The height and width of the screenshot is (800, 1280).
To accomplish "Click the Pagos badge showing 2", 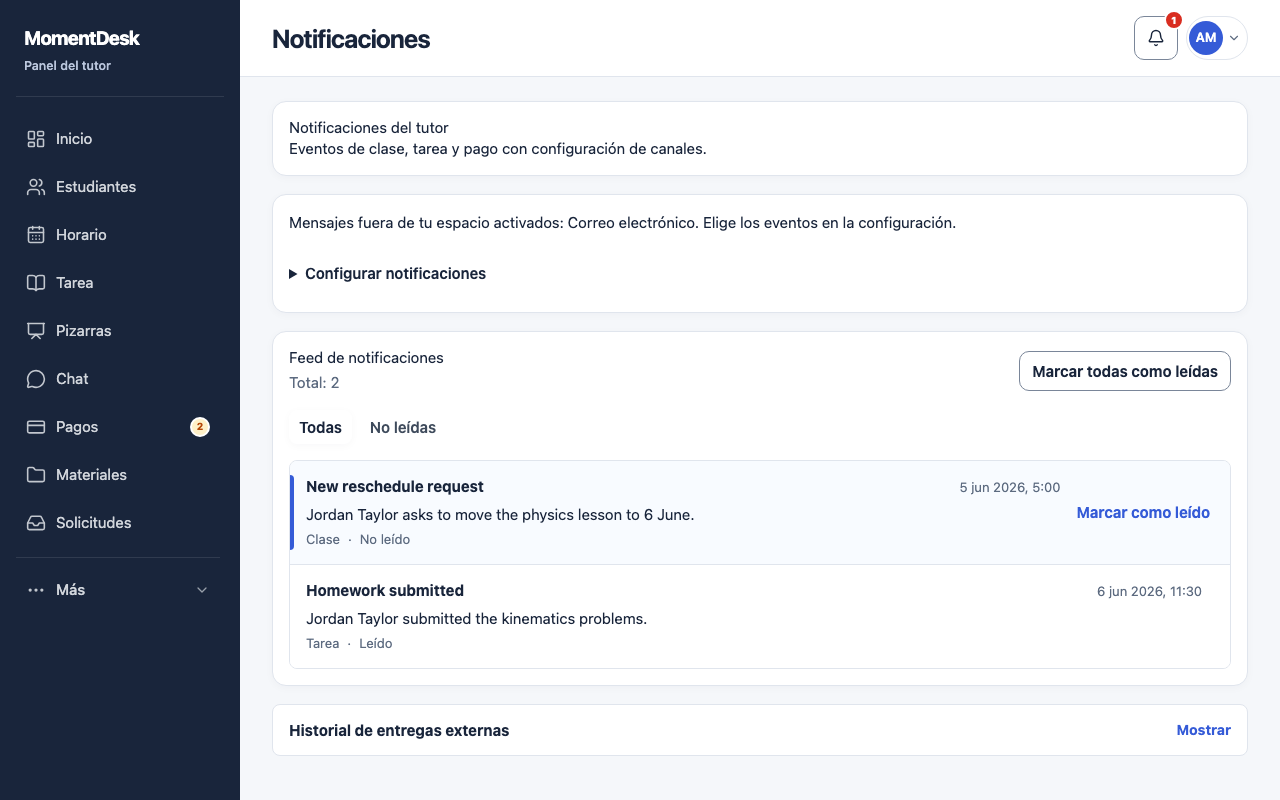I will [x=200, y=427].
